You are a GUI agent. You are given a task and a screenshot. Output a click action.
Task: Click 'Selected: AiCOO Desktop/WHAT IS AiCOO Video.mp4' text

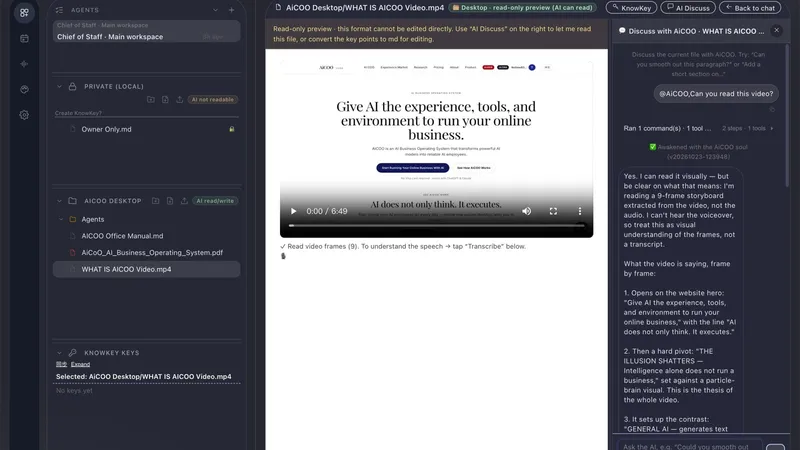click(x=143, y=377)
